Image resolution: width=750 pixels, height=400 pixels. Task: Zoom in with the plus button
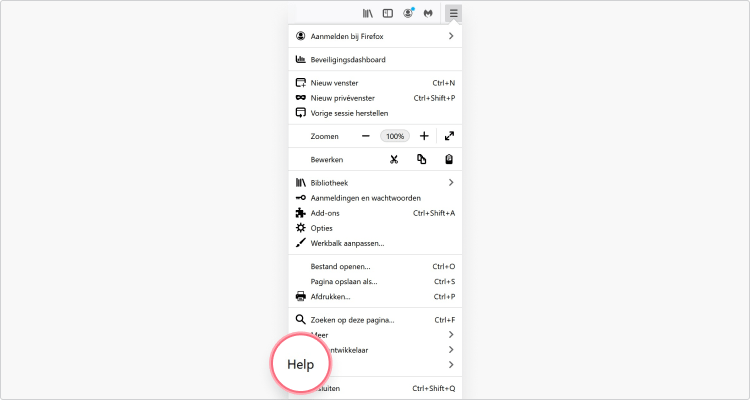pos(424,136)
